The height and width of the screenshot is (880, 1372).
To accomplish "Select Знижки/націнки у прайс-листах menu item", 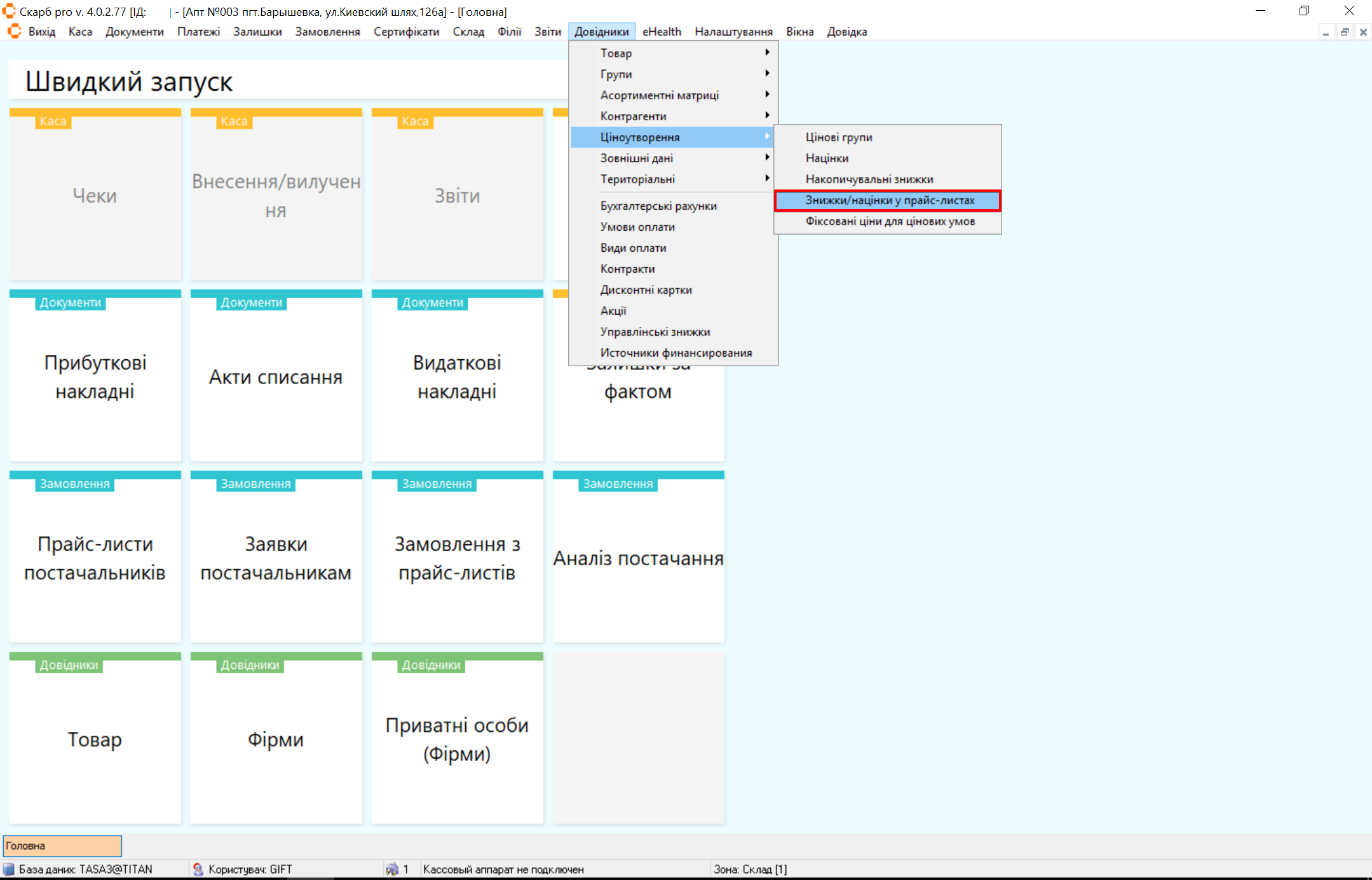I will tap(889, 200).
